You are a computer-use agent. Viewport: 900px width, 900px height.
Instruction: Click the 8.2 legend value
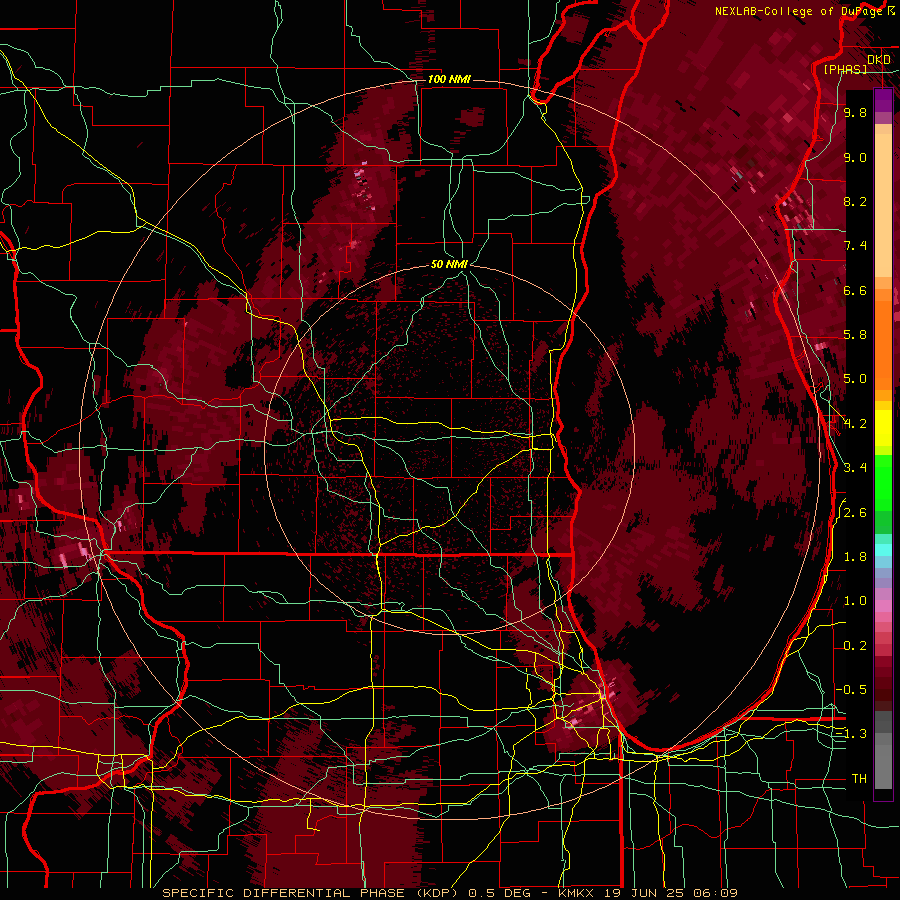pos(855,201)
